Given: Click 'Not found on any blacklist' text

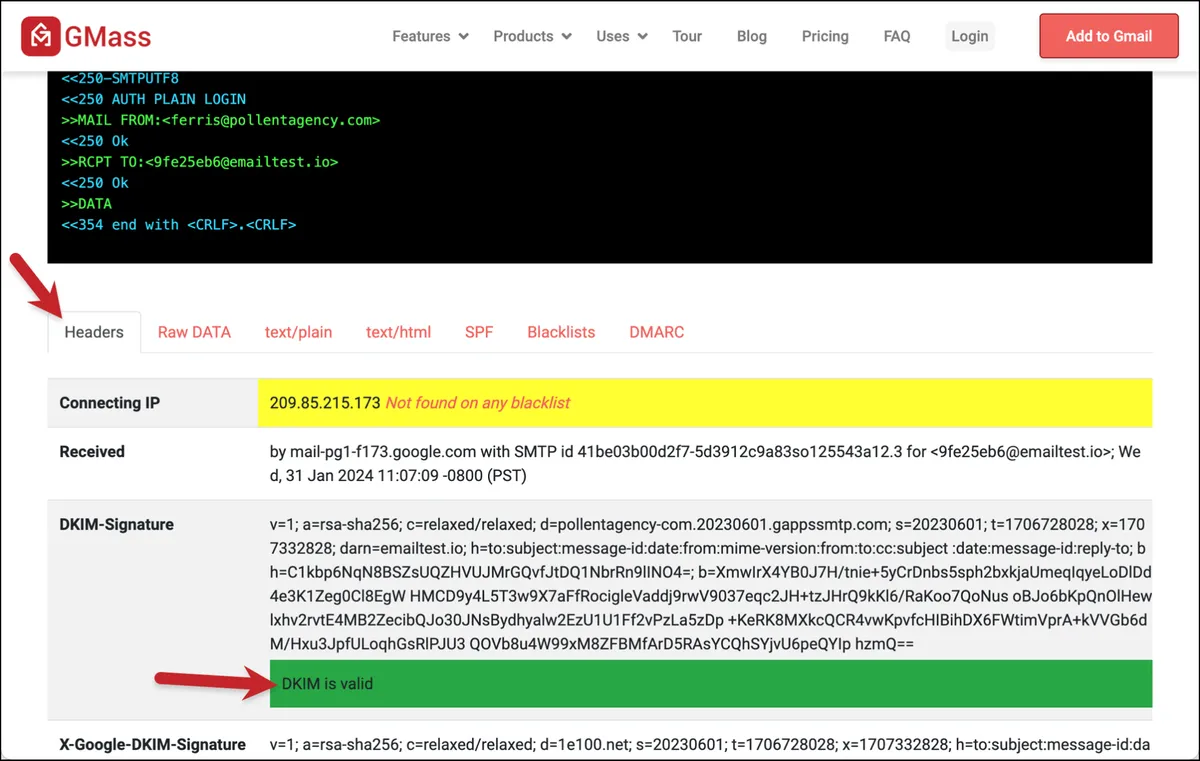Looking at the screenshot, I should 478,403.
